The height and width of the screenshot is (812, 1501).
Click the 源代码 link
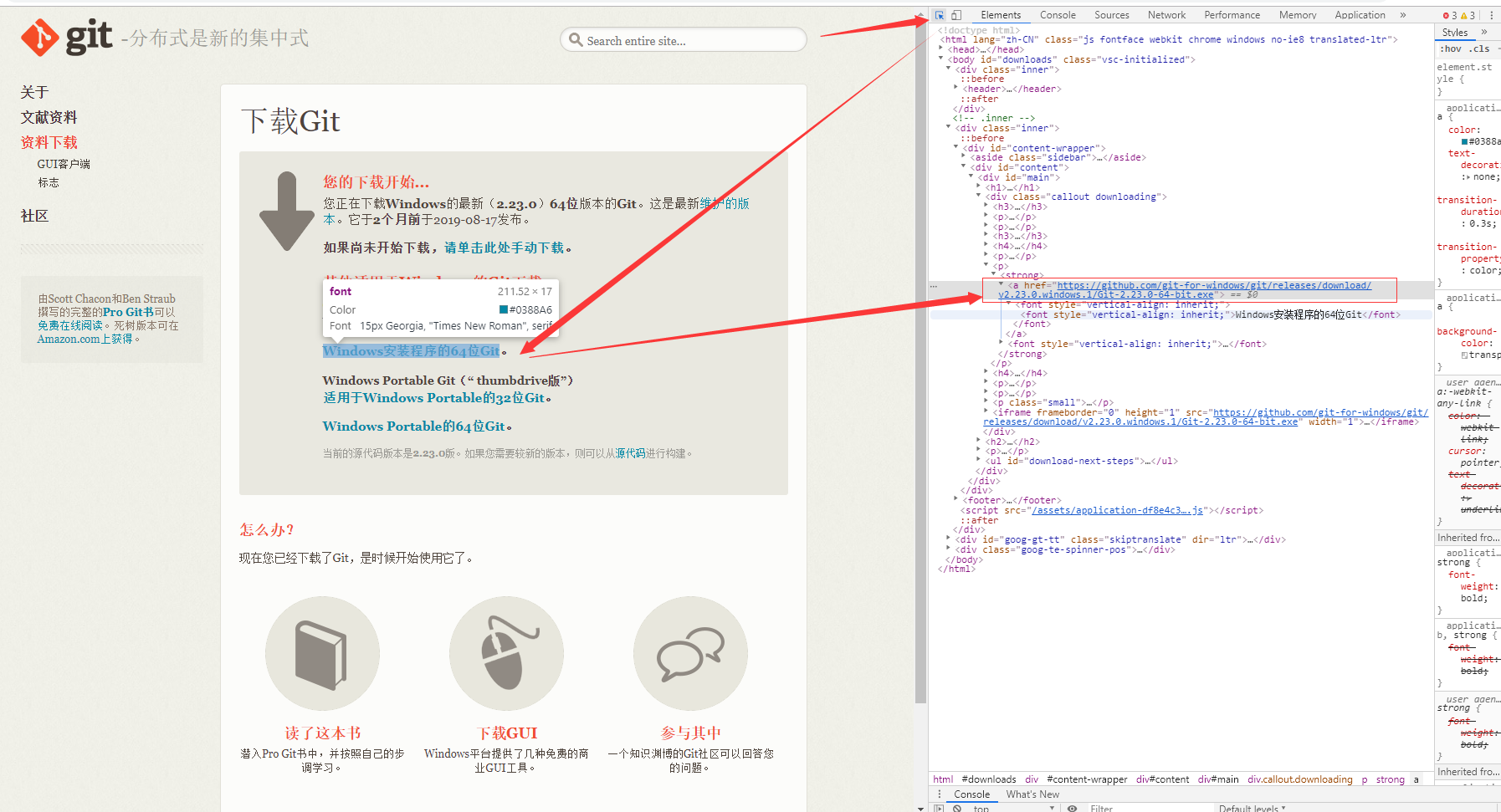pyautogui.click(x=631, y=453)
